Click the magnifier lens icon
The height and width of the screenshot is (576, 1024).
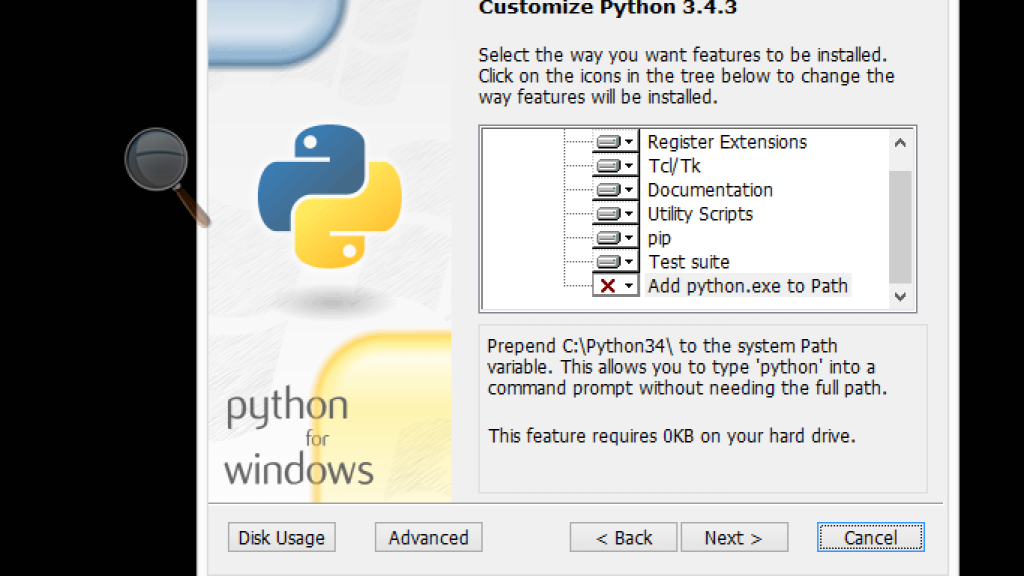[167, 176]
